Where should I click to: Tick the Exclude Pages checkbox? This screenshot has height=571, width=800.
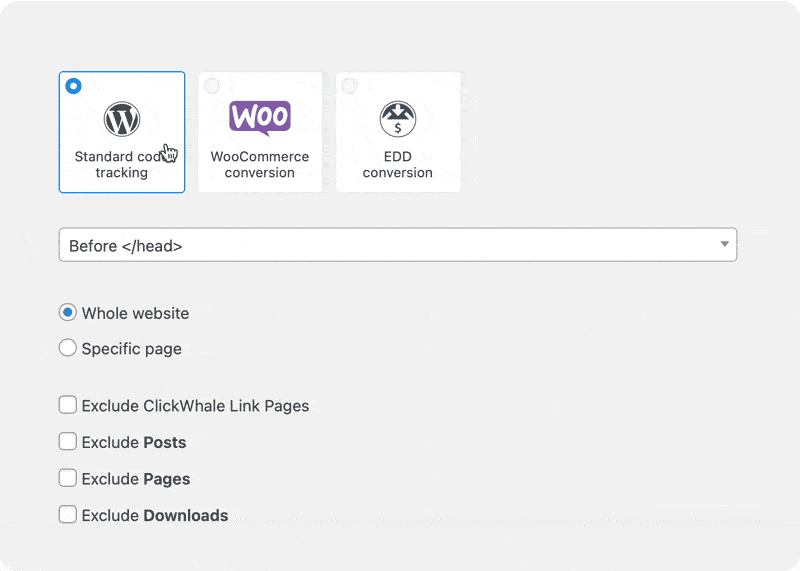coord(67,478)
